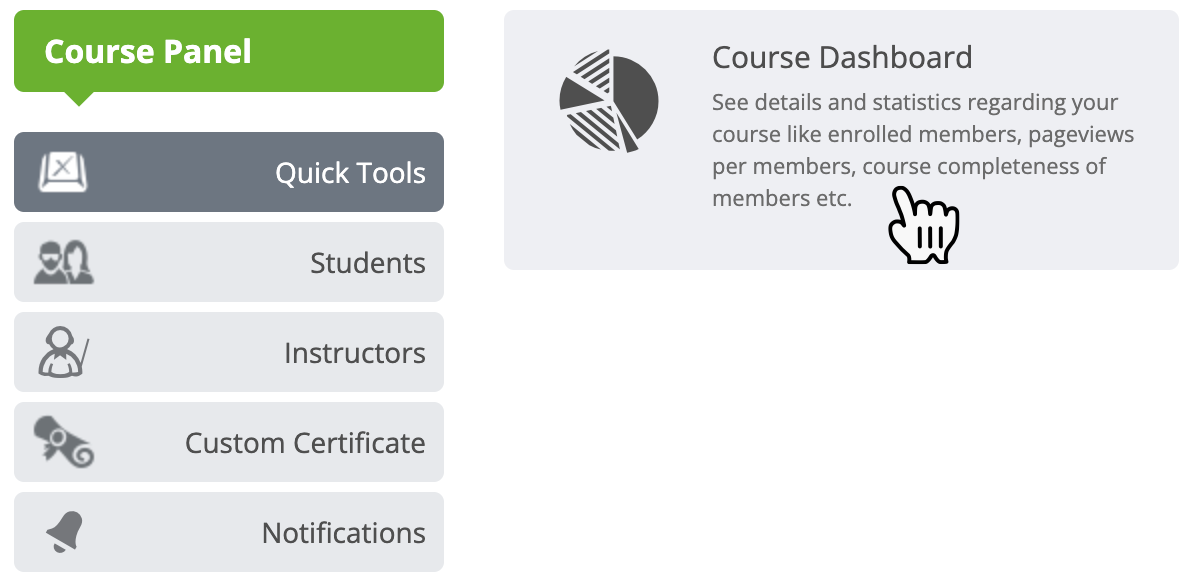Click 'members etc.' at the description's end

coord(781,198)
